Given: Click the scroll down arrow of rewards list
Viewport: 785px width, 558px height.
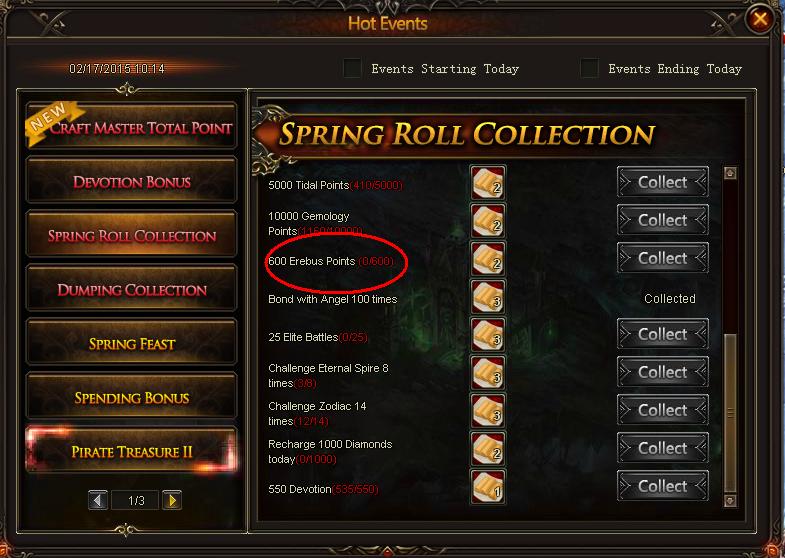Looking at the screenshot, I should [x=730, y=500].
